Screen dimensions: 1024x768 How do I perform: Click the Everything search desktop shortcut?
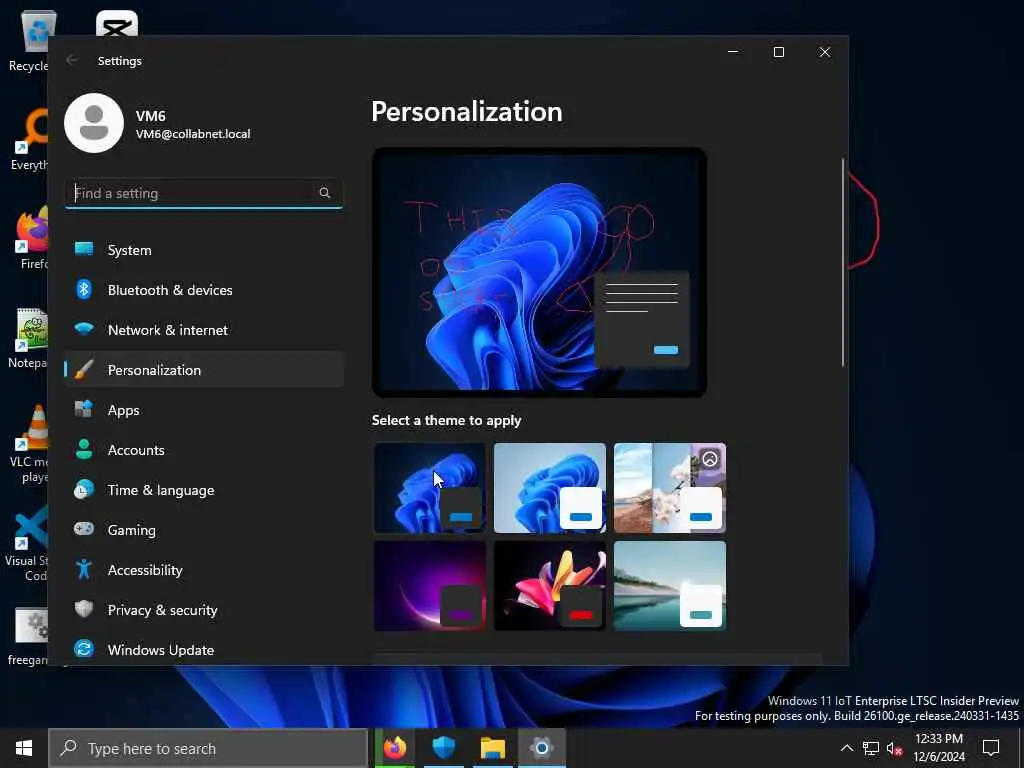29,140
